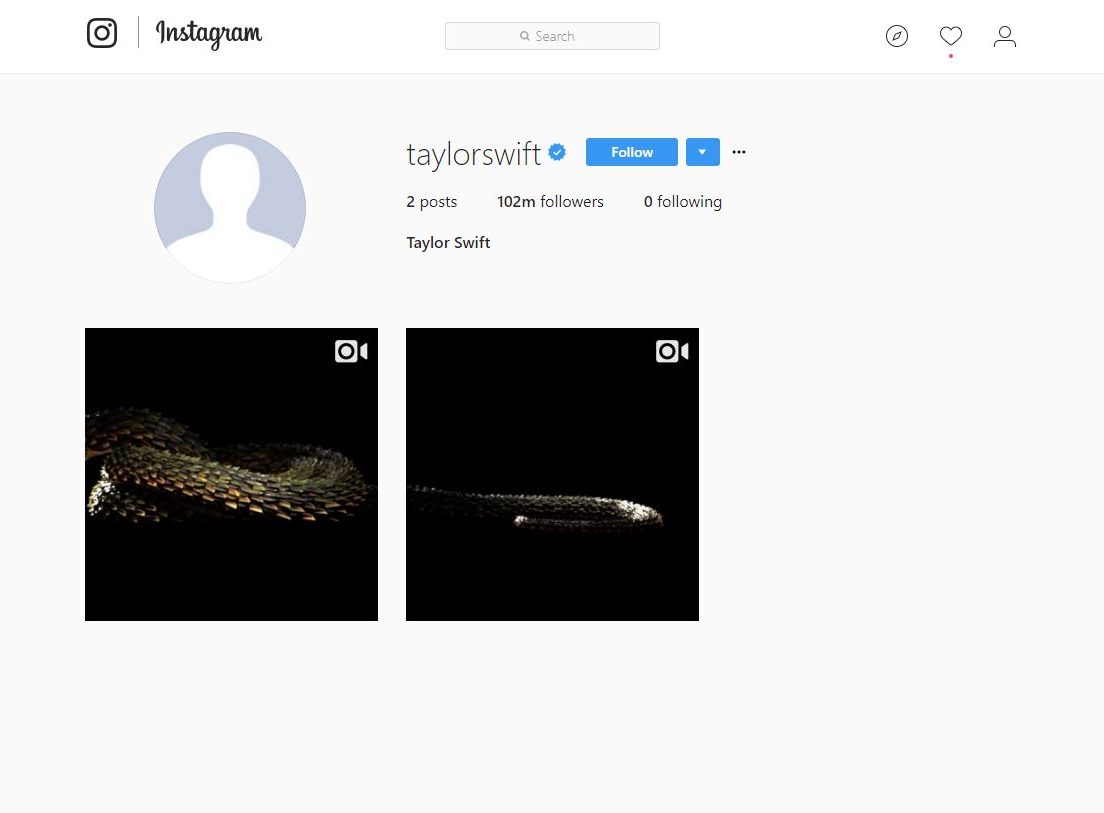This screenshot has height=813, width=1104.
Task: Click the Instagram camera logo icon
Action: coord(102,33)
